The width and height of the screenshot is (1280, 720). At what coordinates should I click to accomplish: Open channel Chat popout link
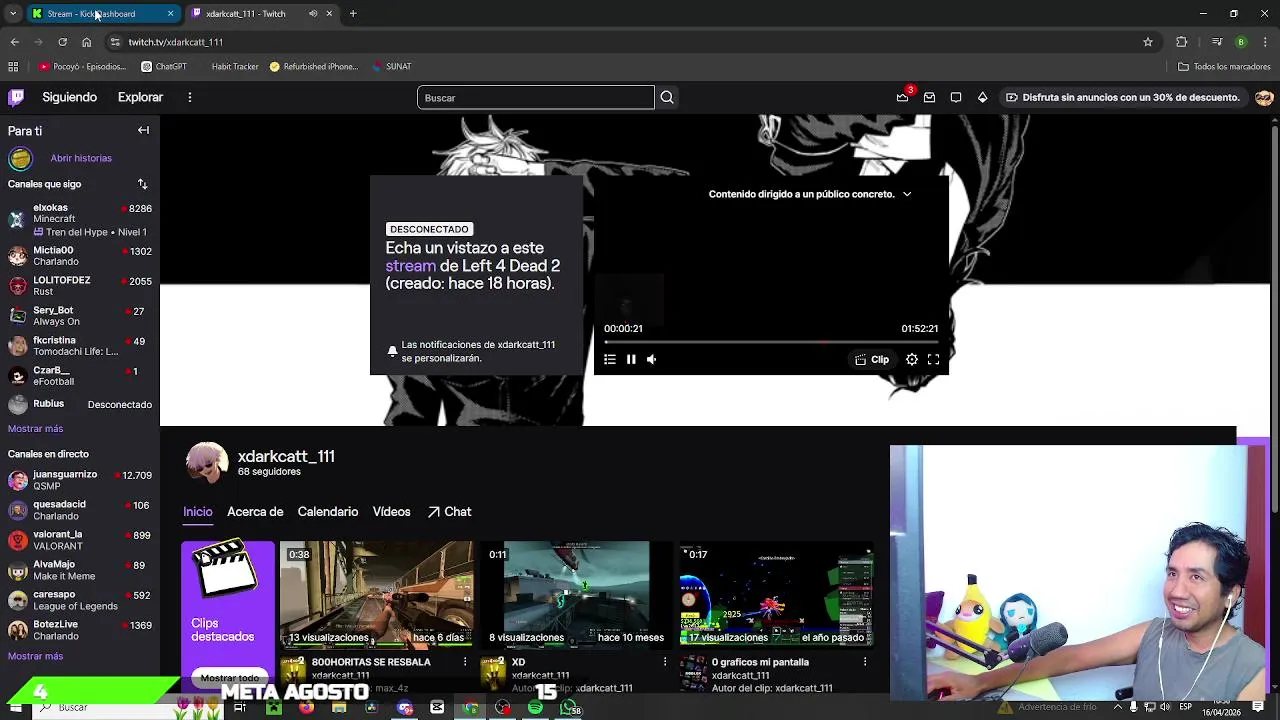tap(449, 511)
